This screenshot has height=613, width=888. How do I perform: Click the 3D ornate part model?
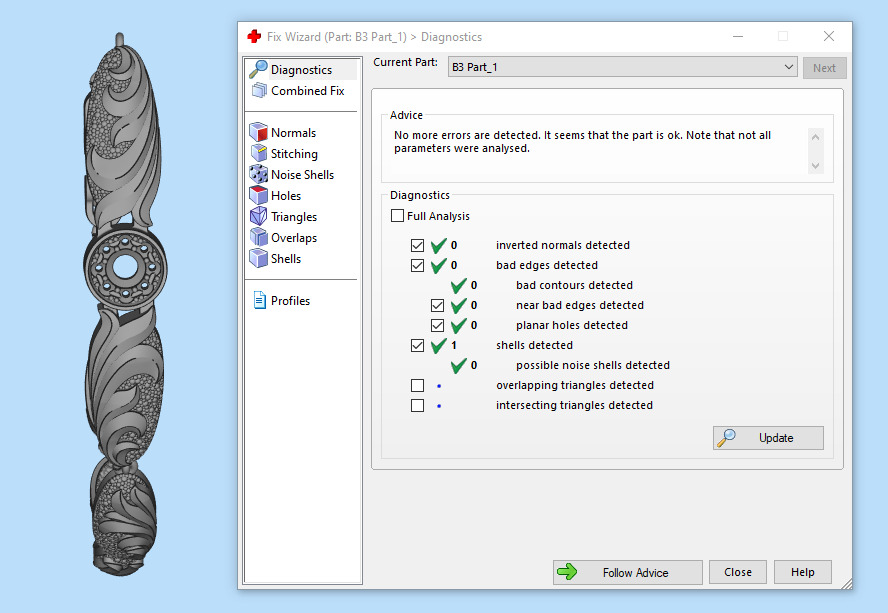125,306
